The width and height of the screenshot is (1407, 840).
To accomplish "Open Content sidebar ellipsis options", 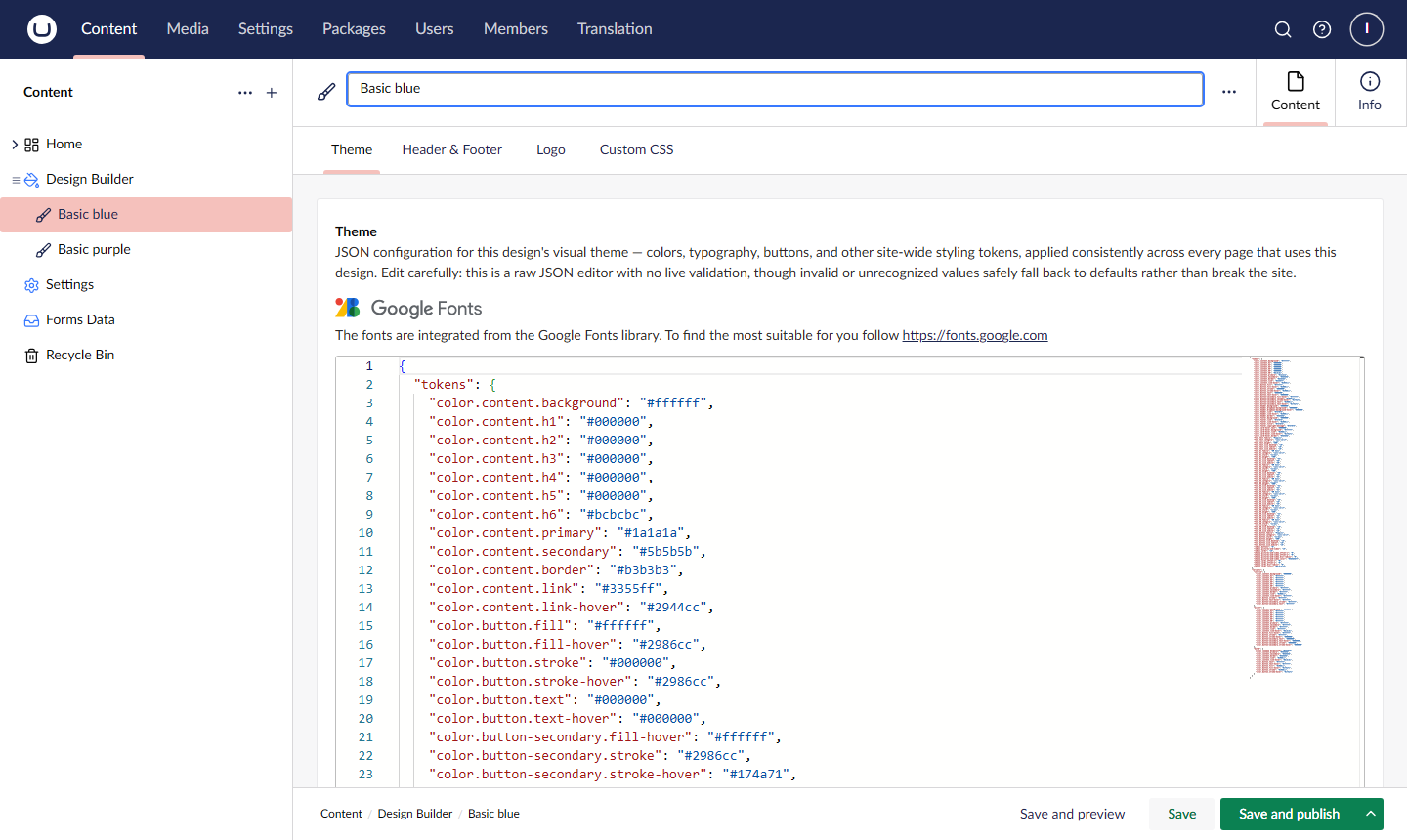I will click(245, 93).
